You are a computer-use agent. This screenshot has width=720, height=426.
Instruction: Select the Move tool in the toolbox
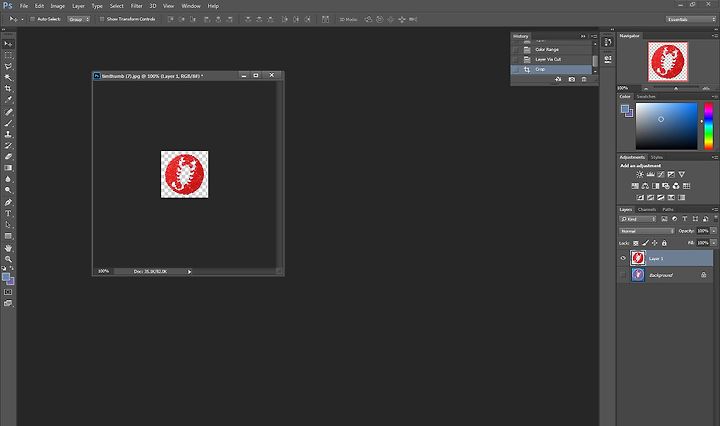coord(8,44)
